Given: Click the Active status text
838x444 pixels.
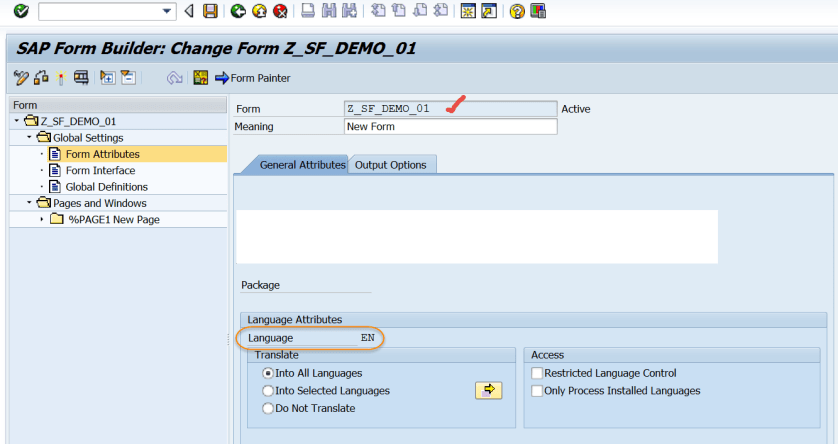Looking at the screenshot, I should 576,109.
